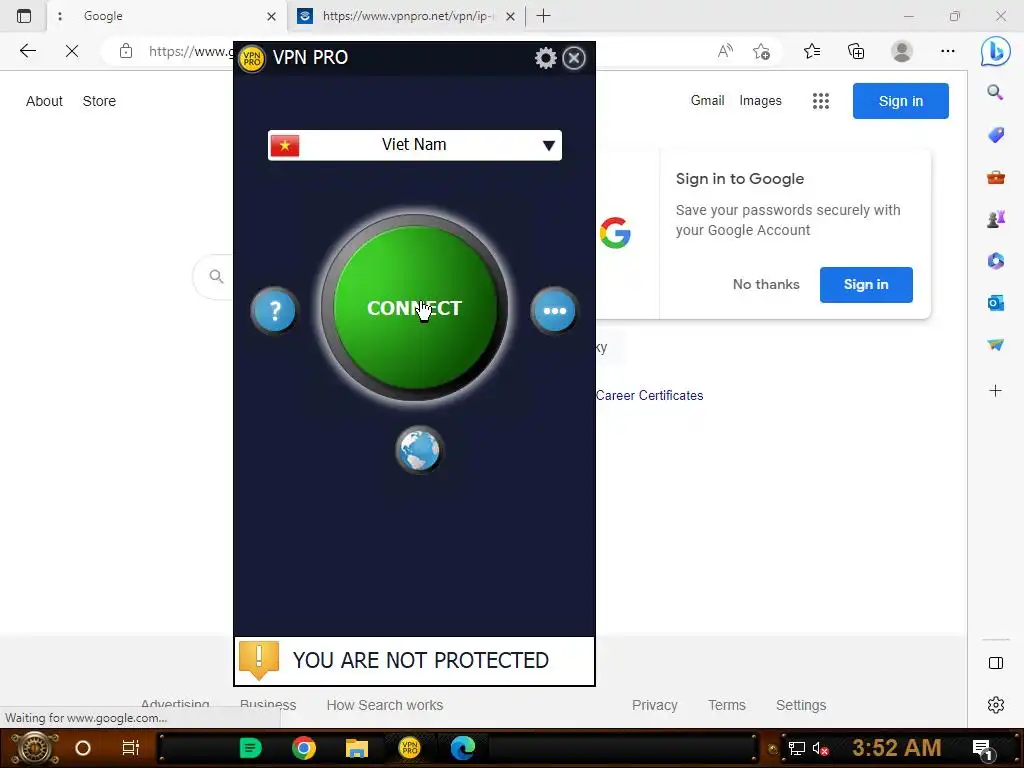Screen dimensions: 1024x768
Task: Dismiss prompt with No thanks
Action: click(765, 285)
